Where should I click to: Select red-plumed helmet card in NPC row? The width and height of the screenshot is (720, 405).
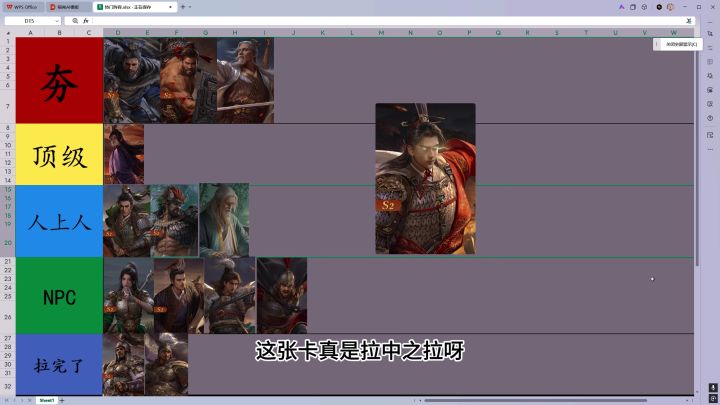(x=282, y=295)
